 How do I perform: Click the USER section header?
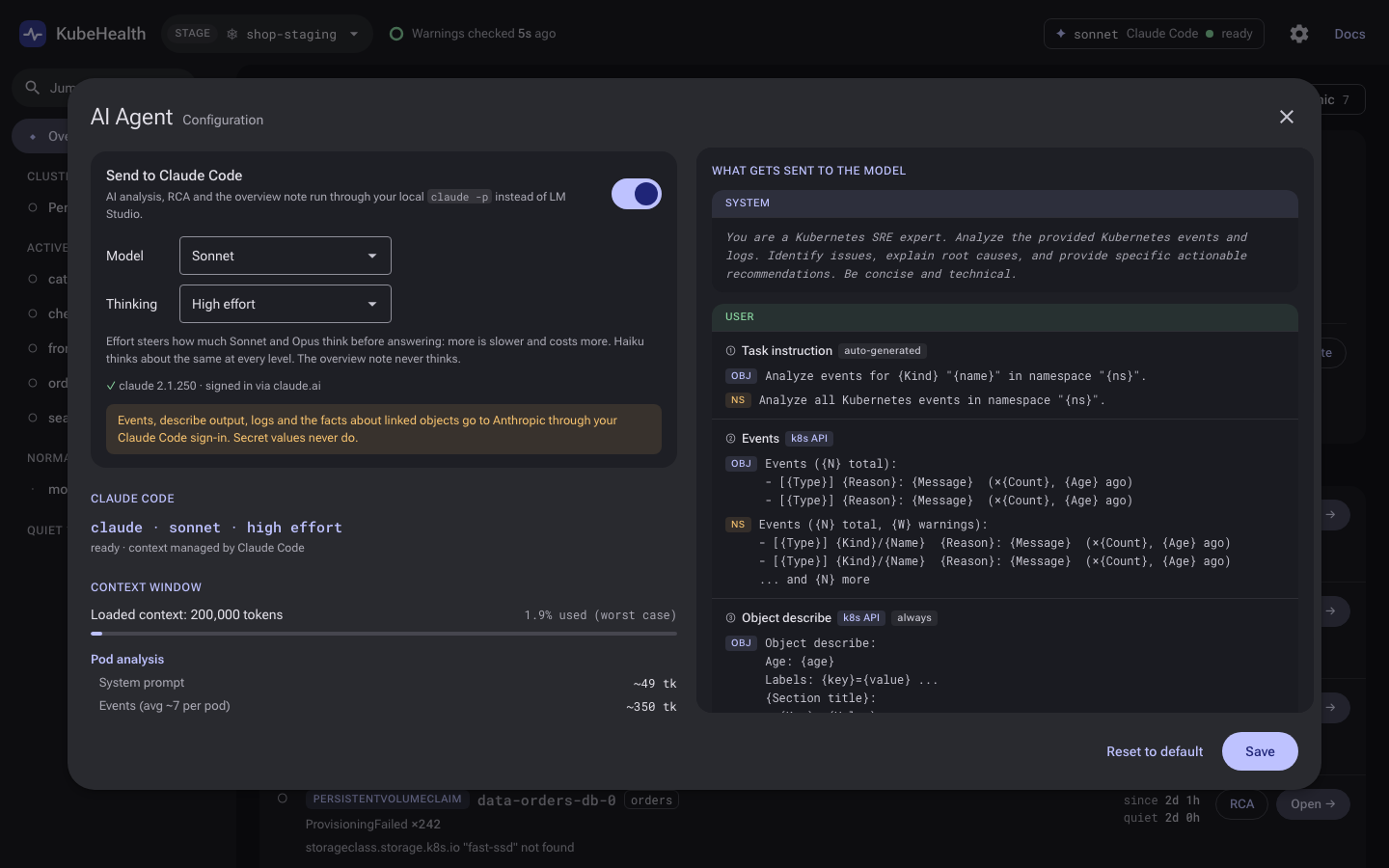tap(1005, 317)
